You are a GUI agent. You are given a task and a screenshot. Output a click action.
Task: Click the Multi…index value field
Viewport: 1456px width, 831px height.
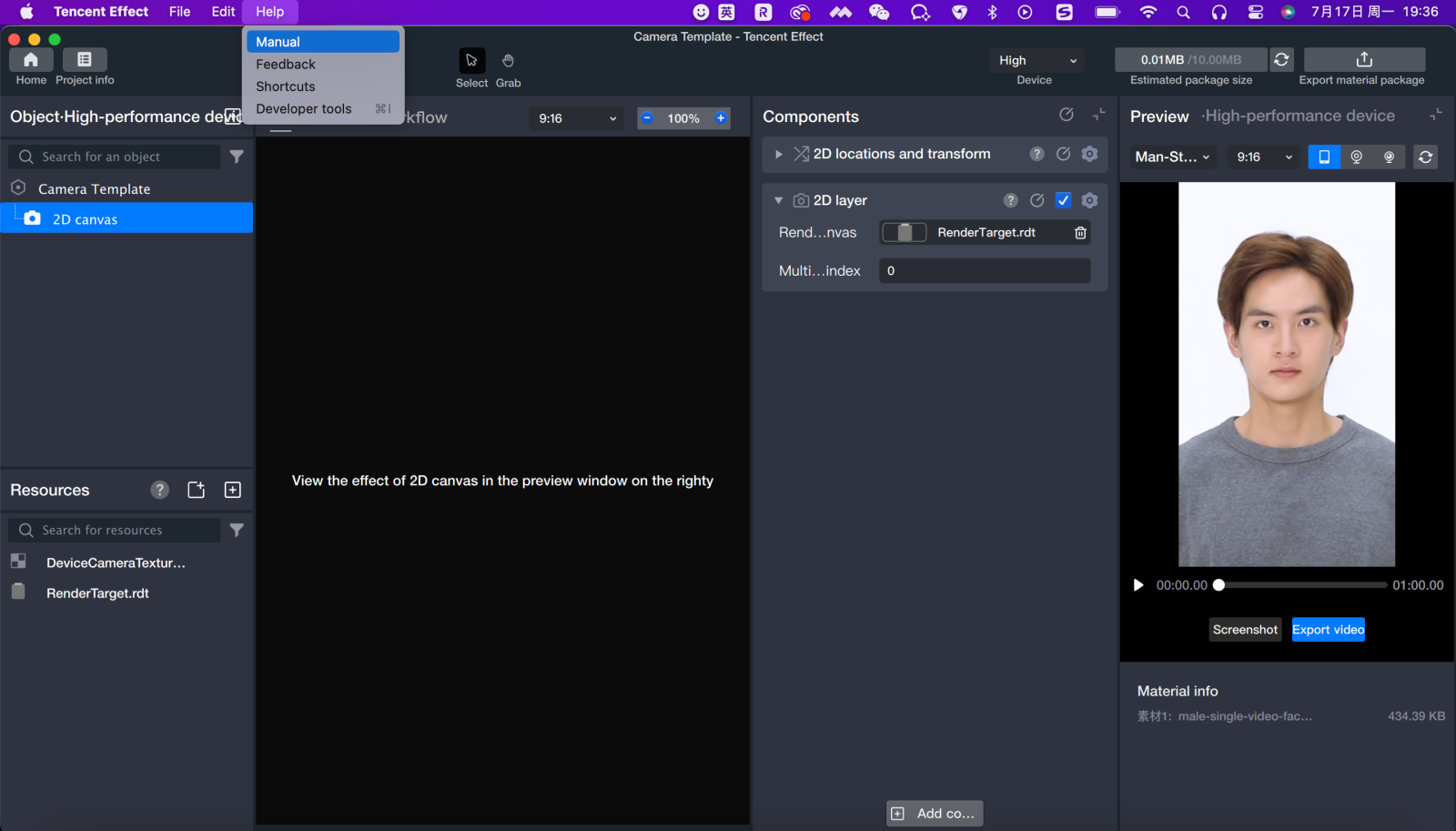(x=985, y=271)
